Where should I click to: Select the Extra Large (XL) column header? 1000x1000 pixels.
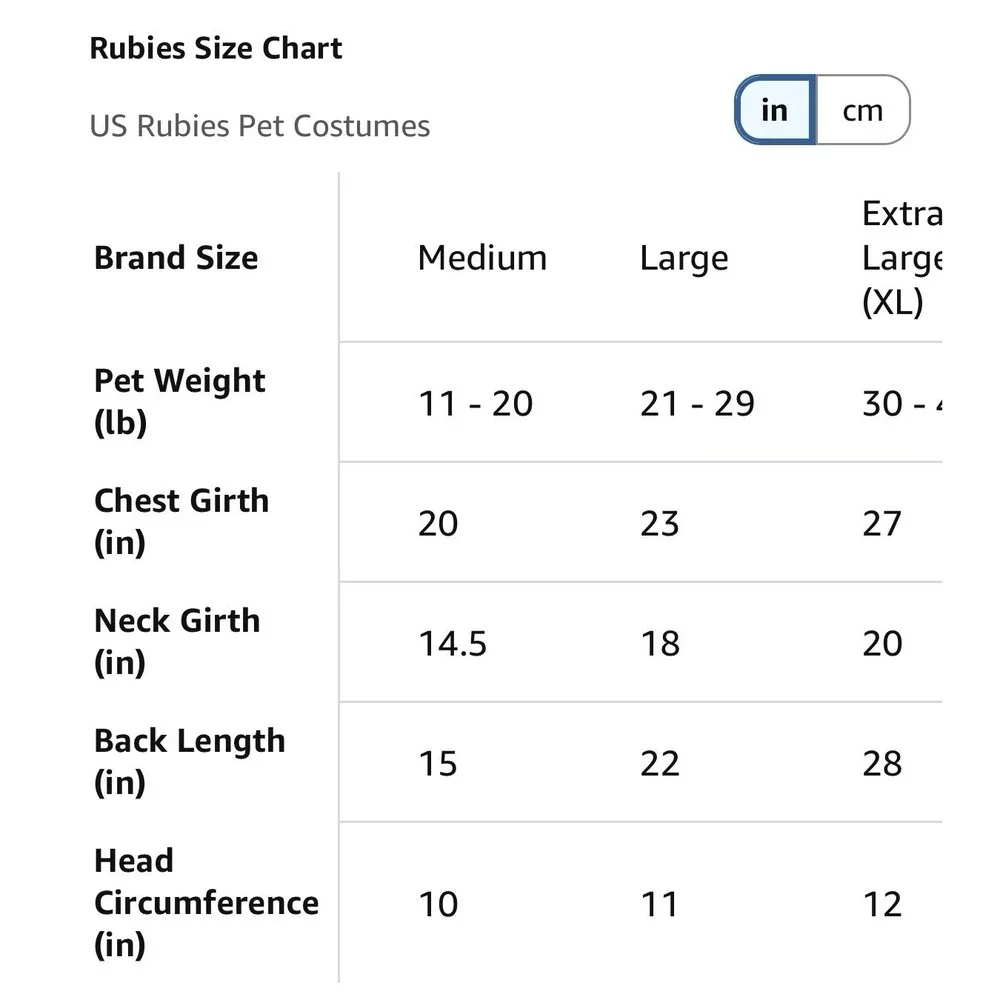(902, 258)
